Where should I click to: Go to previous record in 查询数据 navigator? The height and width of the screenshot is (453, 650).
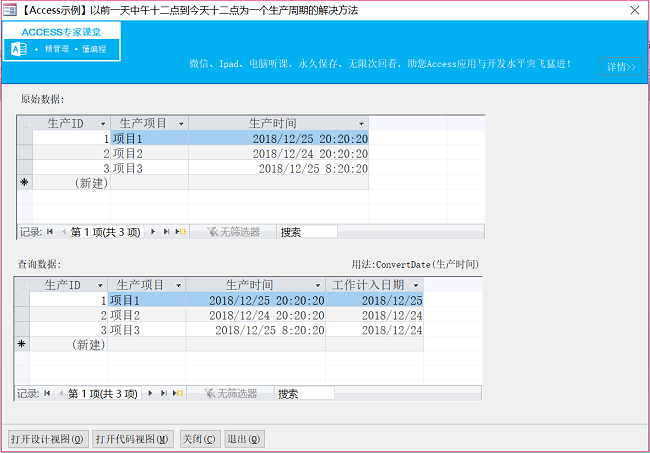[61, 393]
